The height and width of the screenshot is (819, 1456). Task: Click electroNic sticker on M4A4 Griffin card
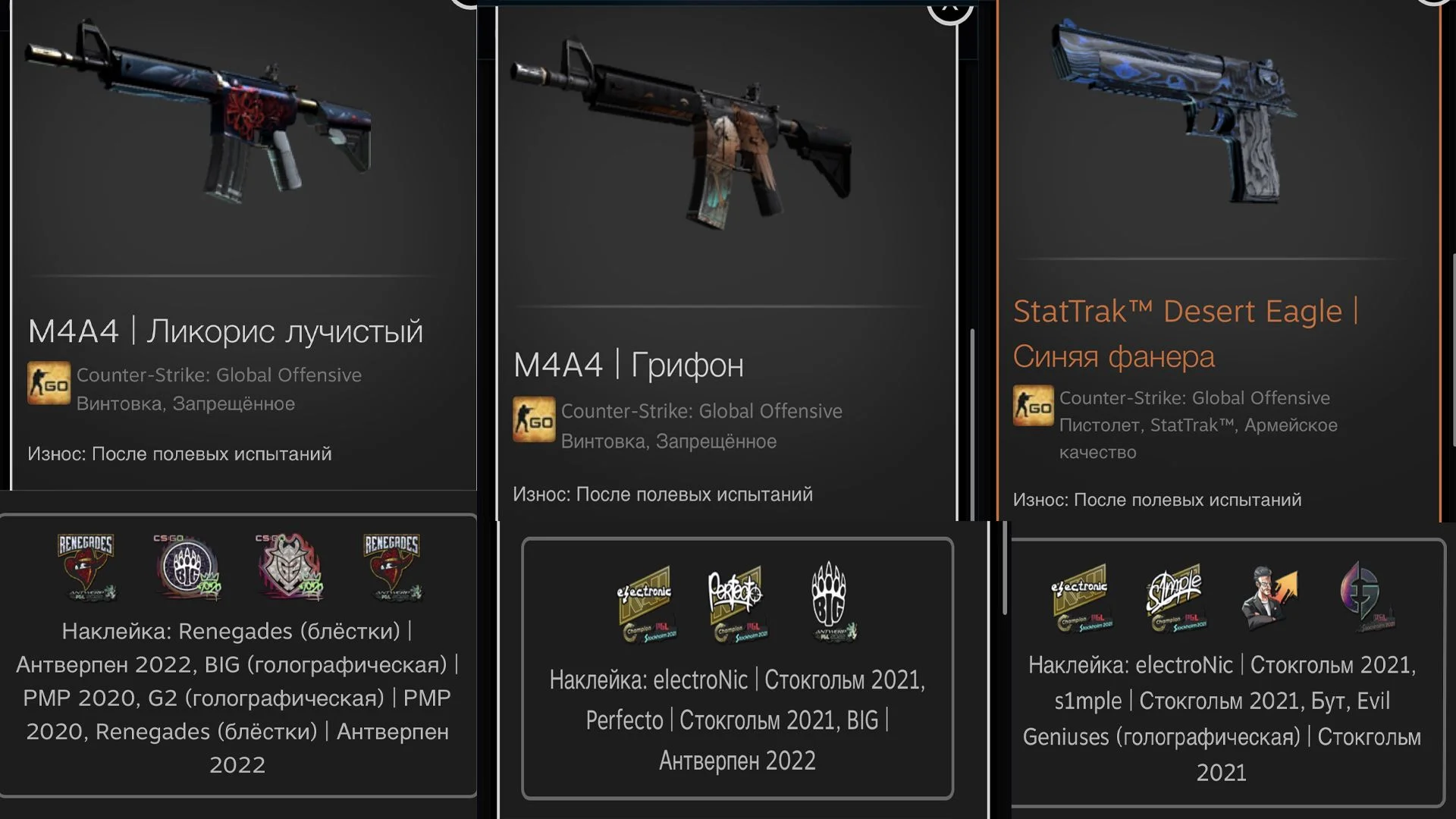point(645,604)
